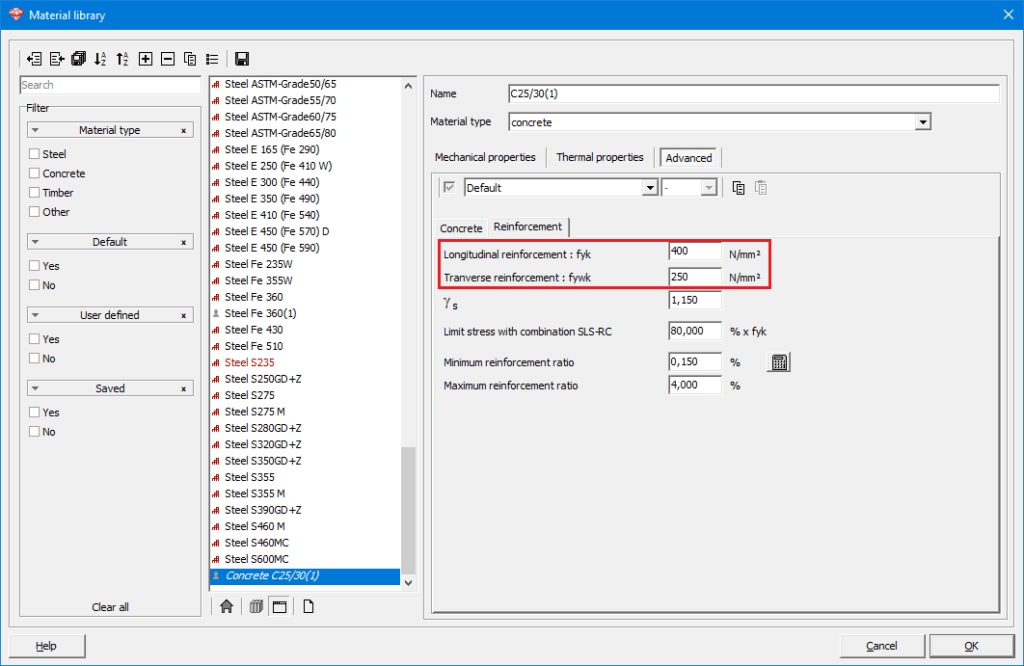Click the material list scroll up arrow

[x=408, y=86]
